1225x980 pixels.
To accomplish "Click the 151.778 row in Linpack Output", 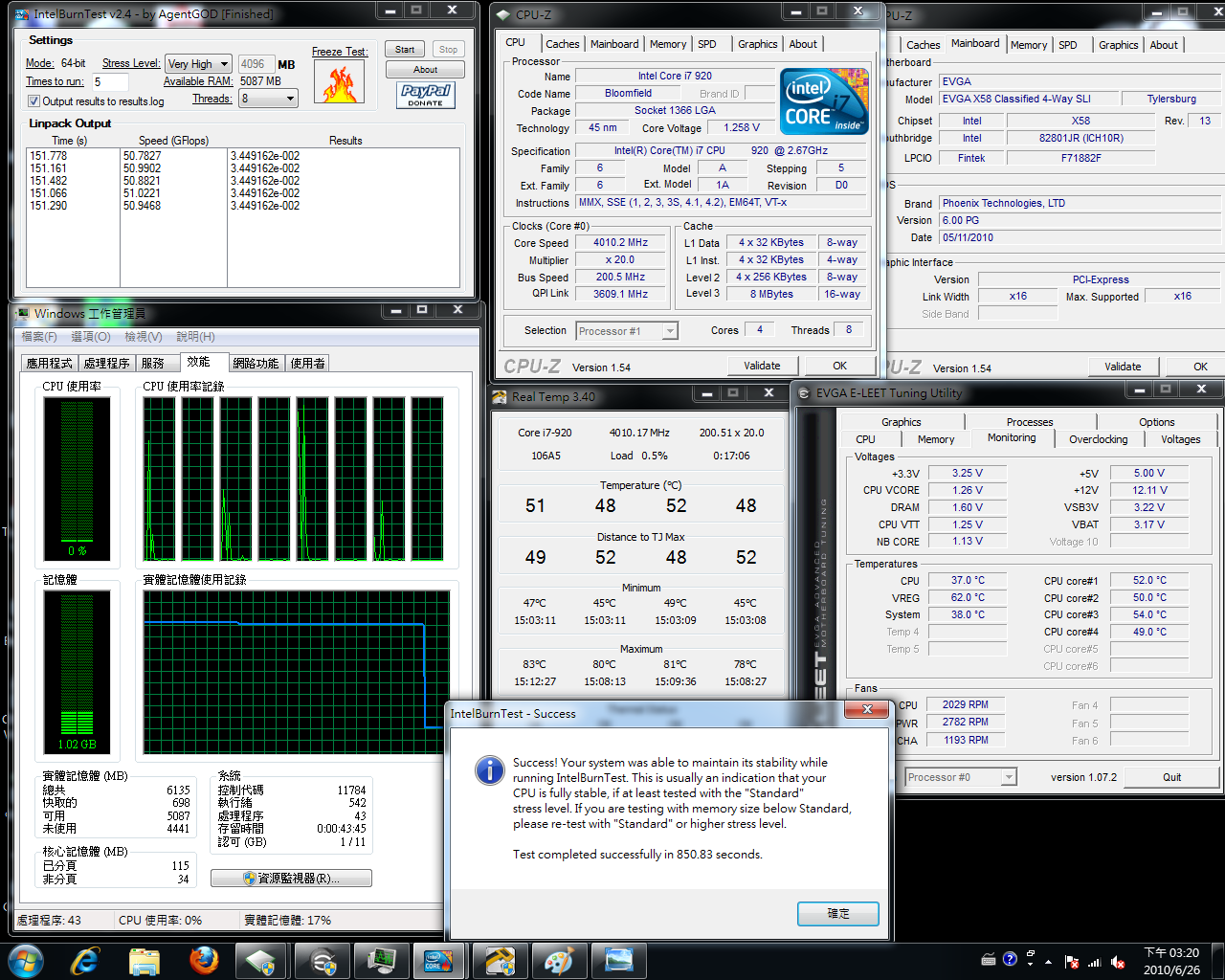I will 244,155.
